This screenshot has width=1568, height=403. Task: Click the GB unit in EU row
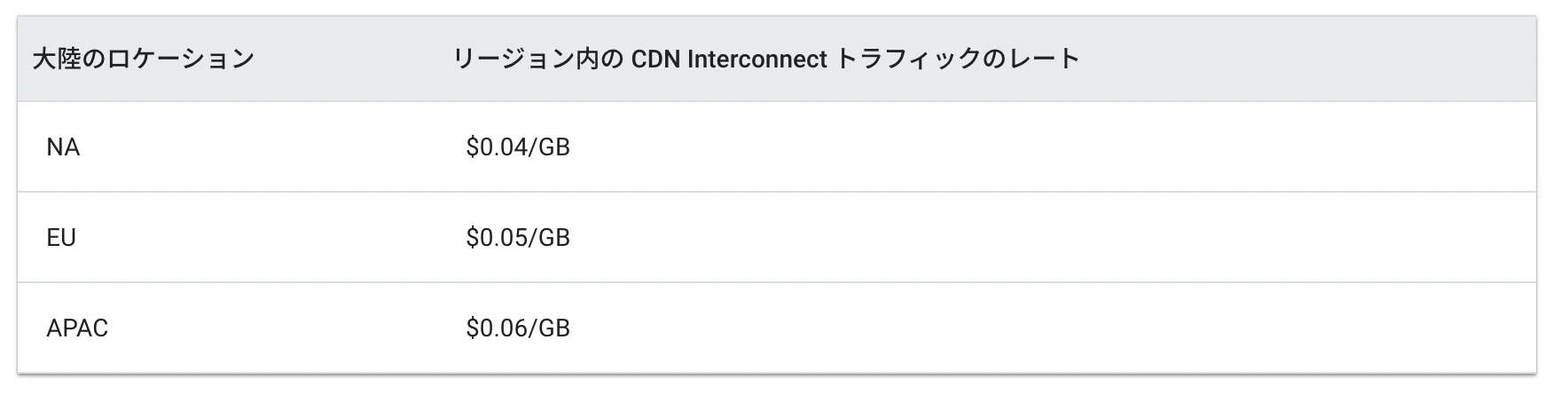point(554,237)
